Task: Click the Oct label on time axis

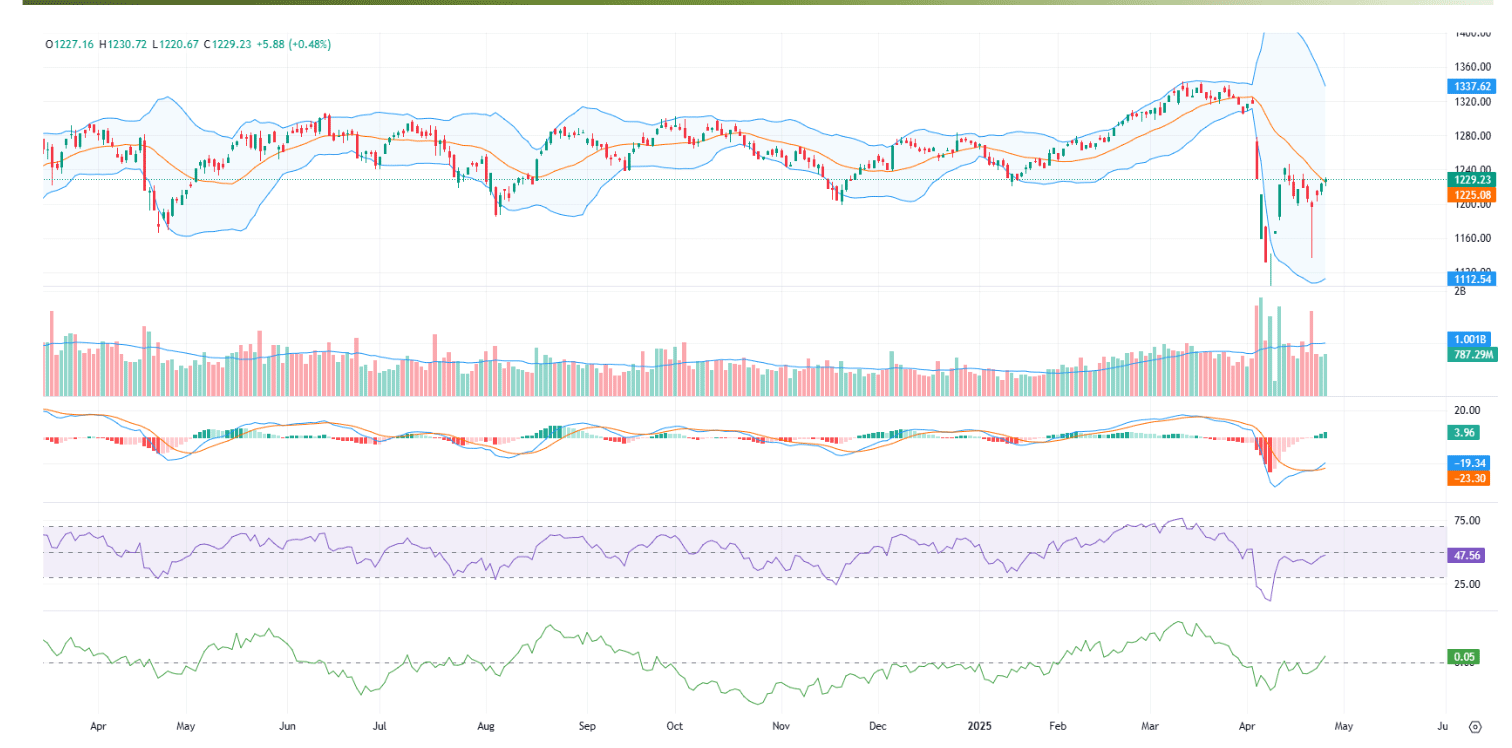Action: point(674,726)
